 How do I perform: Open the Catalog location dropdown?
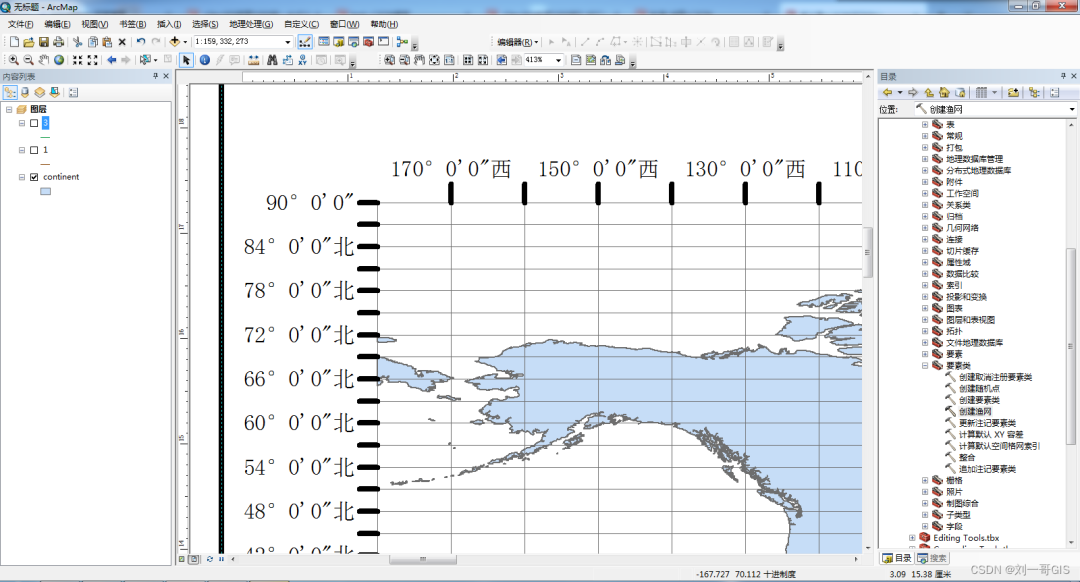click(1071, 109)
